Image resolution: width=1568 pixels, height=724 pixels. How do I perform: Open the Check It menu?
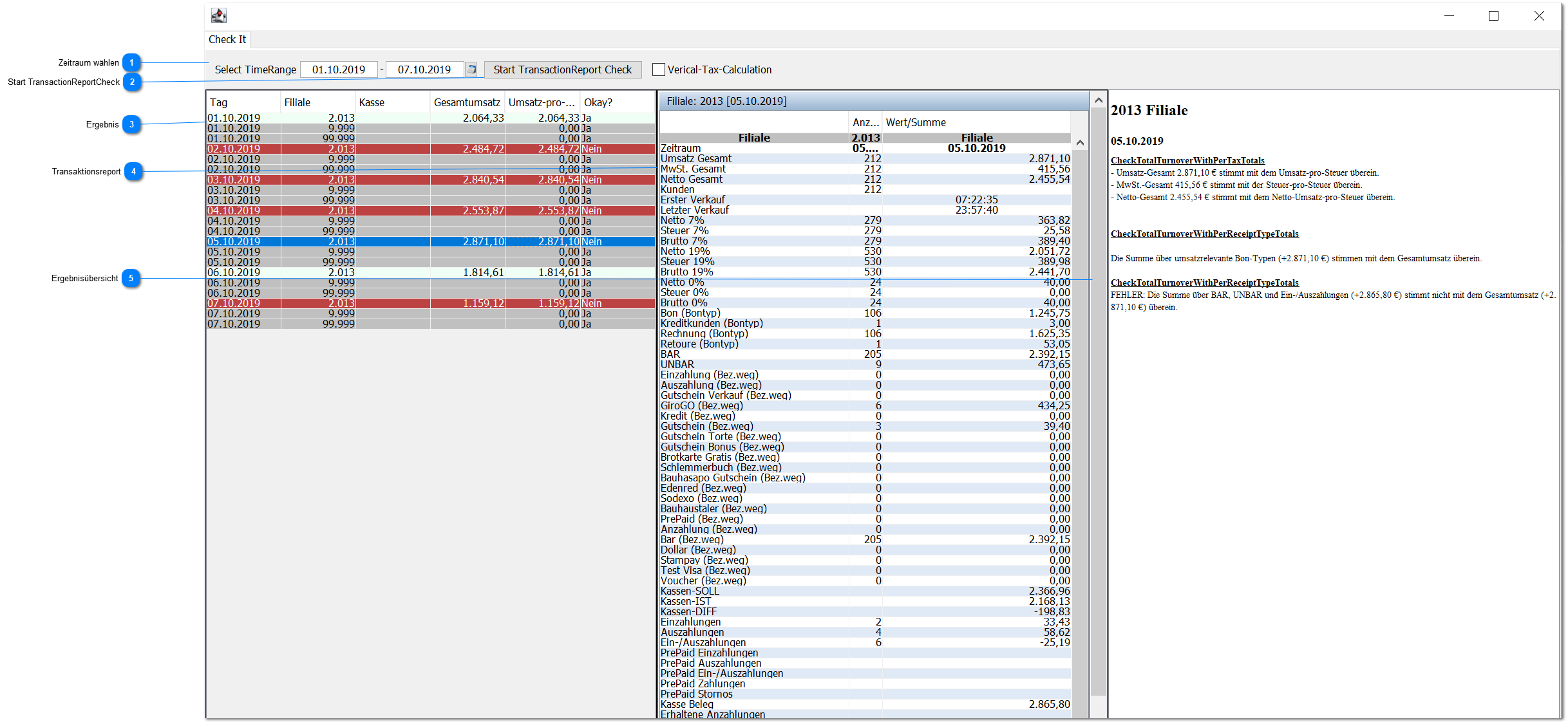pos(227,39)
